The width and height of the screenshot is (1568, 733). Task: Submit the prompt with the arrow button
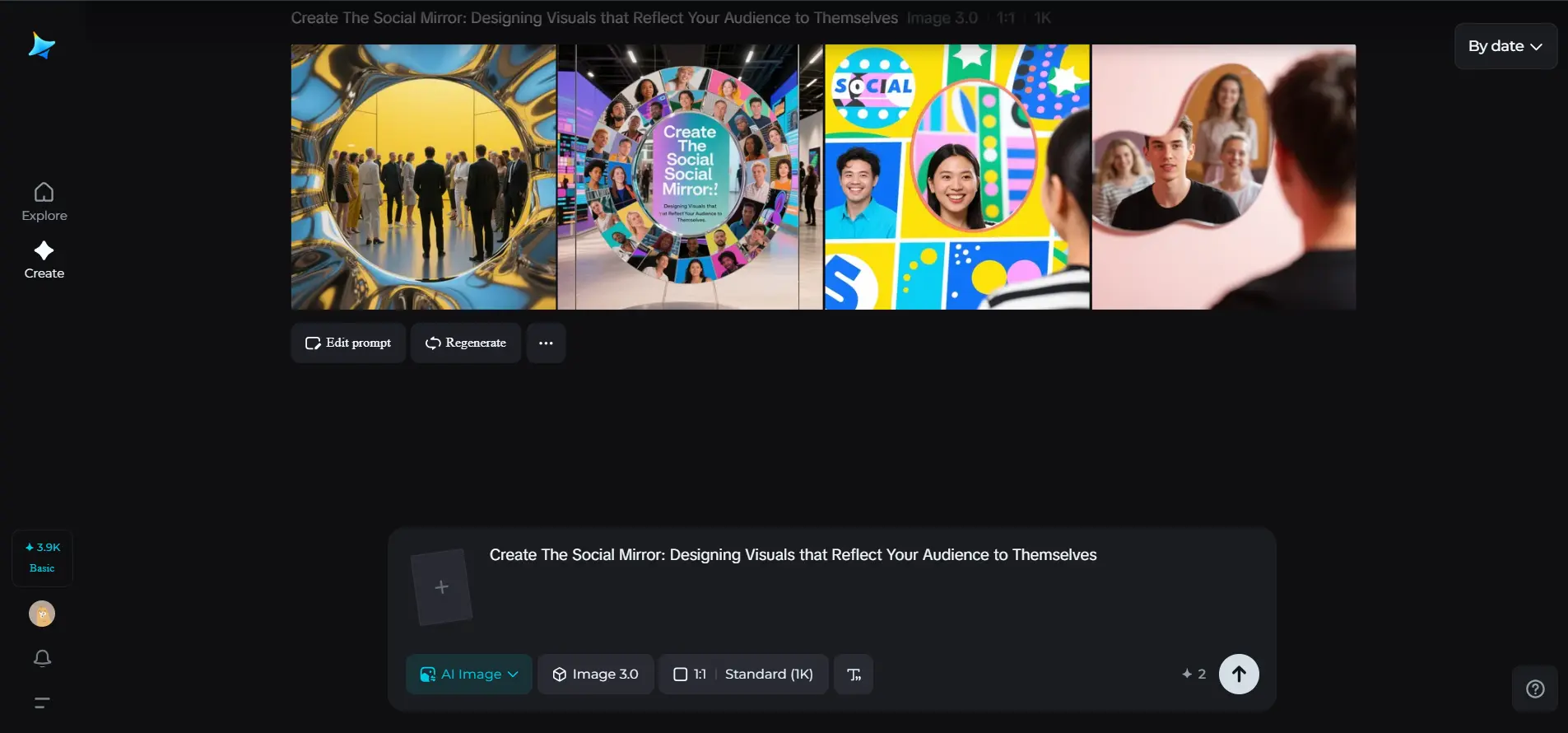pos(1238,675)
